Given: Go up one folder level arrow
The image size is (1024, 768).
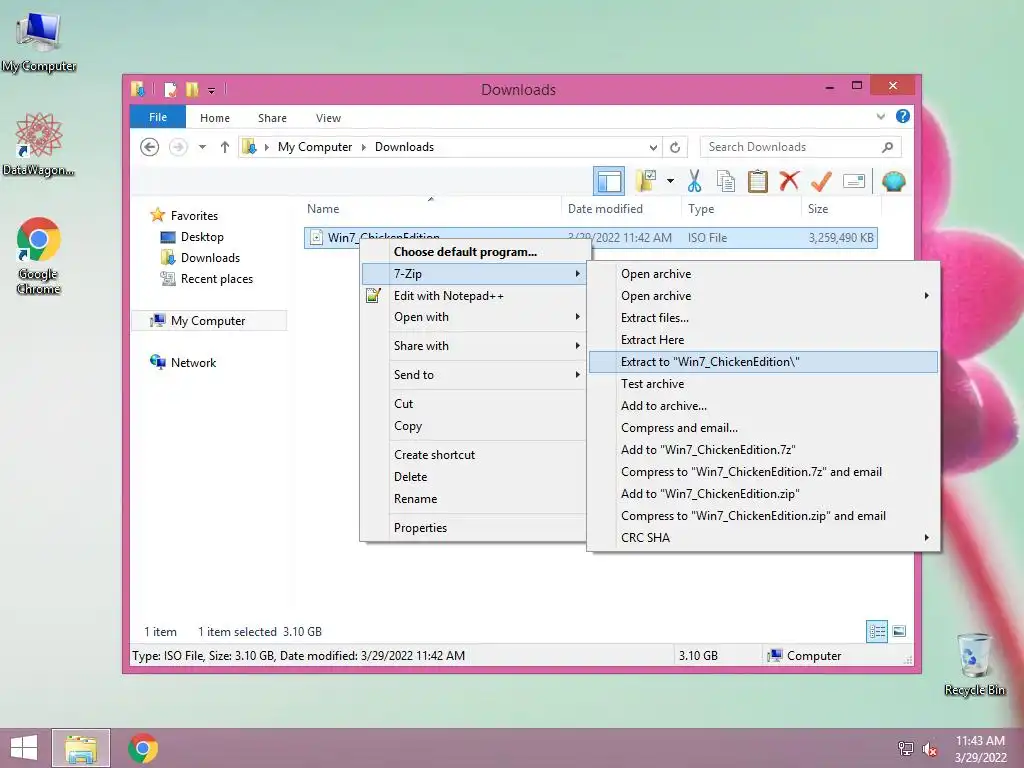Looking at the screenshot, I should pyautogui.click(x=225, y=147).
